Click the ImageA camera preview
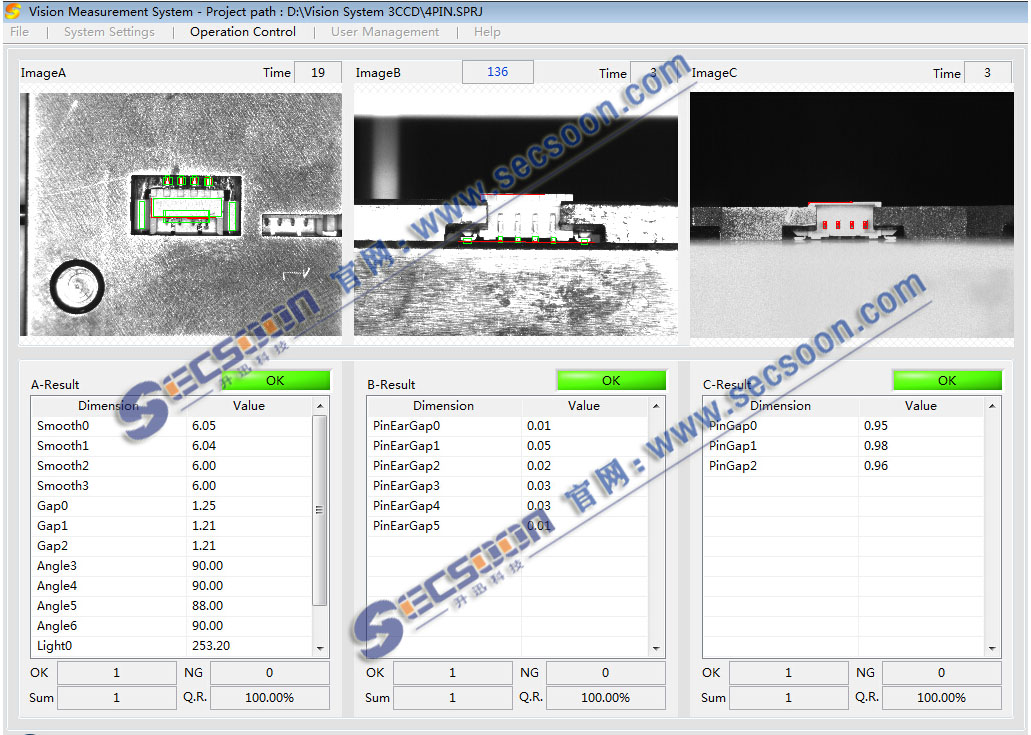Viewport: 1031px width, 735px height. [x=181, y=215]
